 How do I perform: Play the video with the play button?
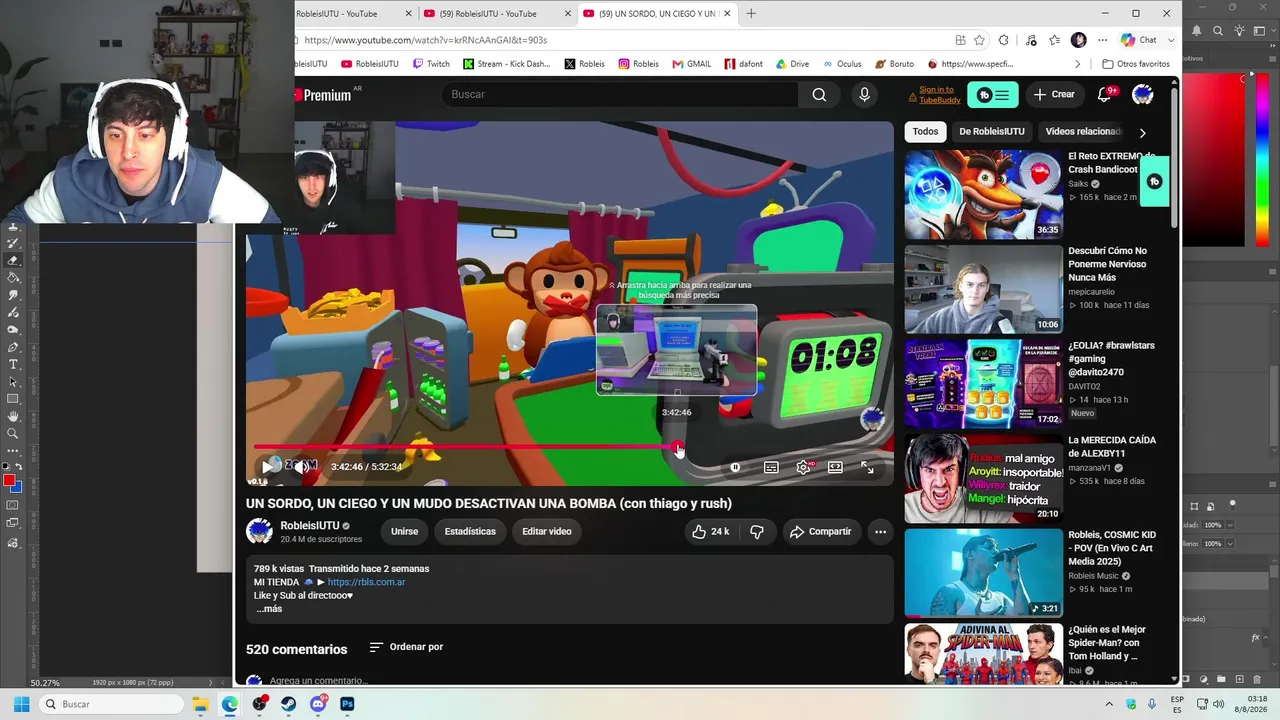click(268, 467)
